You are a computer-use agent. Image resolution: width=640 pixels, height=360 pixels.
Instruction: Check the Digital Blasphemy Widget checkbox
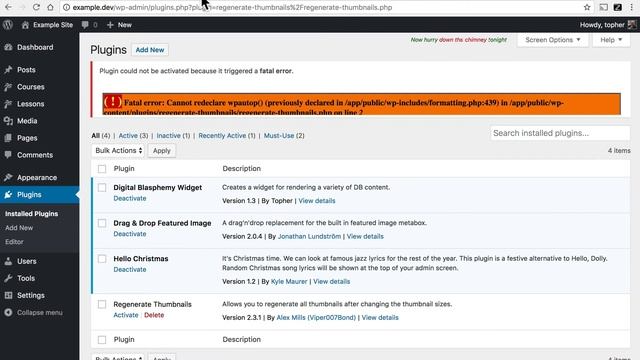point(102,188)
